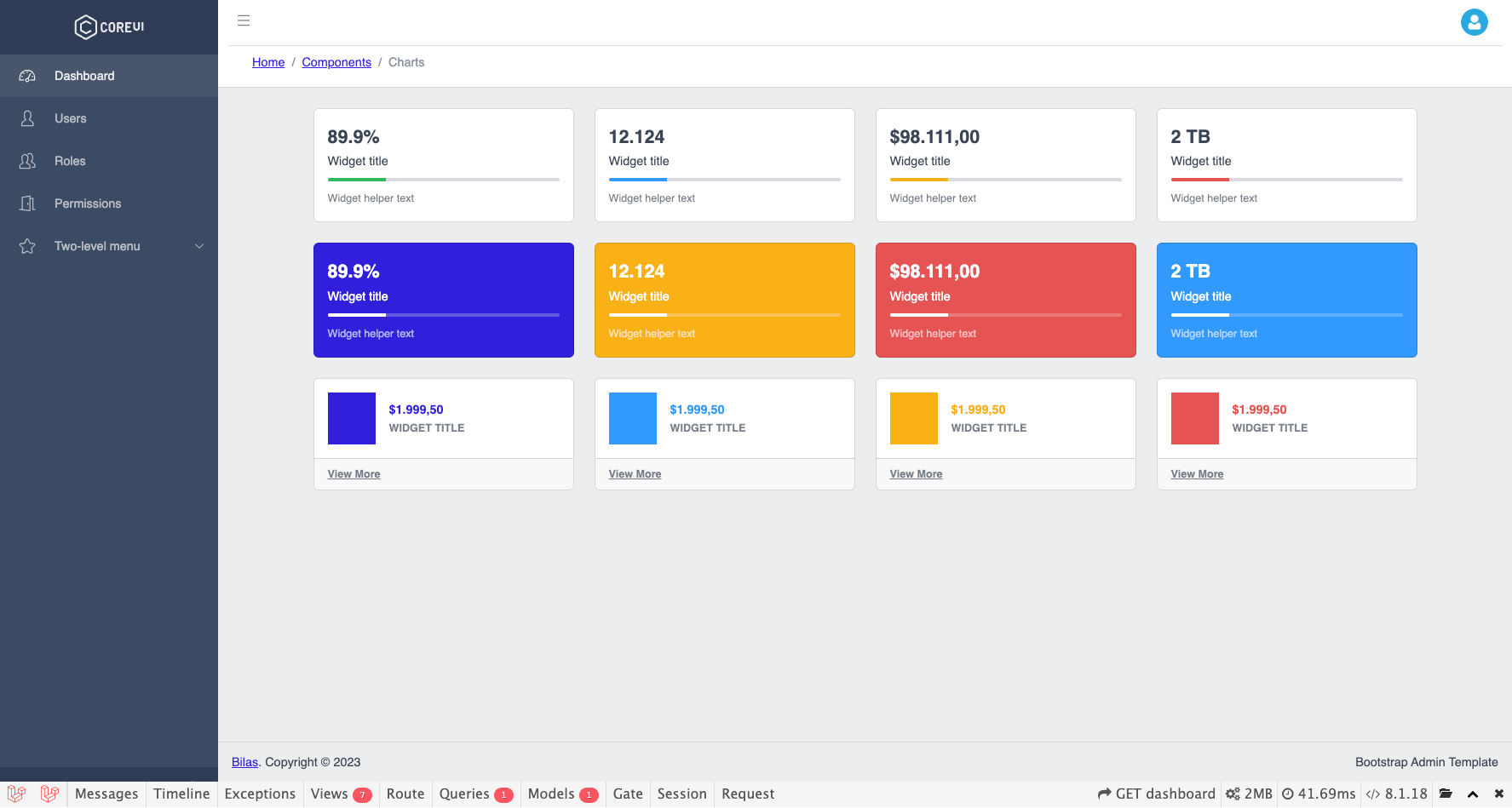Click the memory usage 2MB indicator
This screenshot has height=808, width=1512.
1249,794
